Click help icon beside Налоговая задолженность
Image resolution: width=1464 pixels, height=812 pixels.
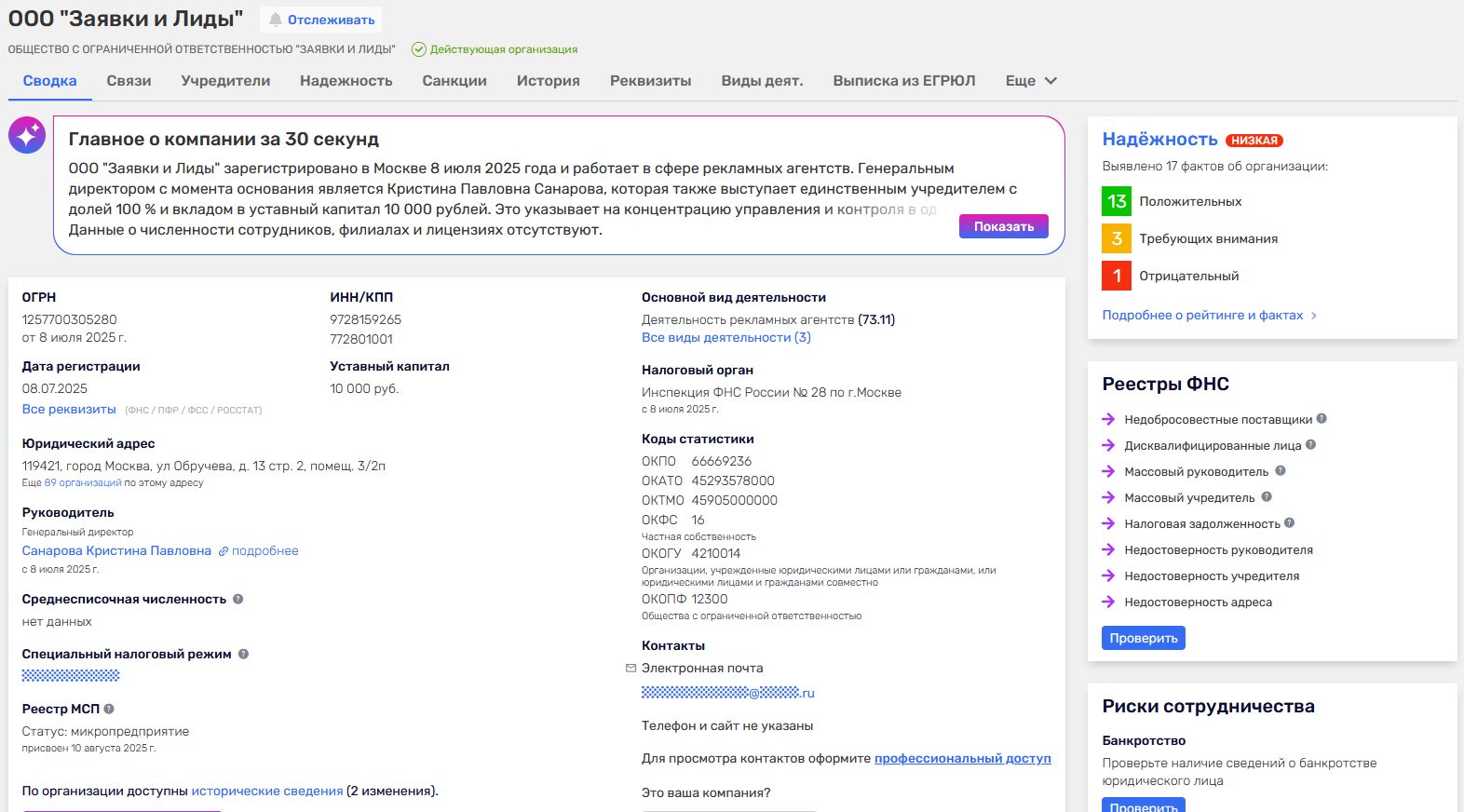(x=1290, y=523)
